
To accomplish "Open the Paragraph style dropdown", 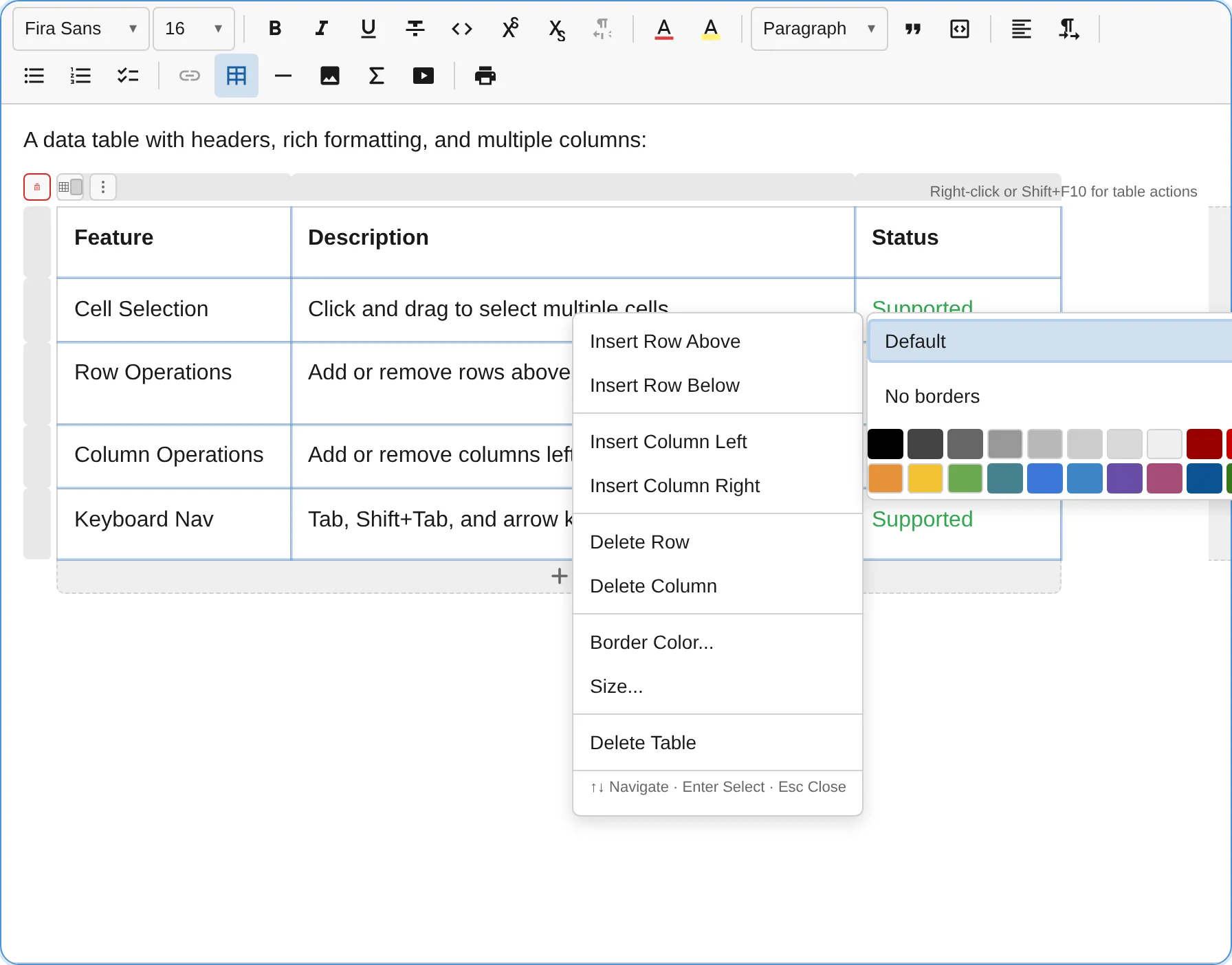I will click(x=819, y=29).
